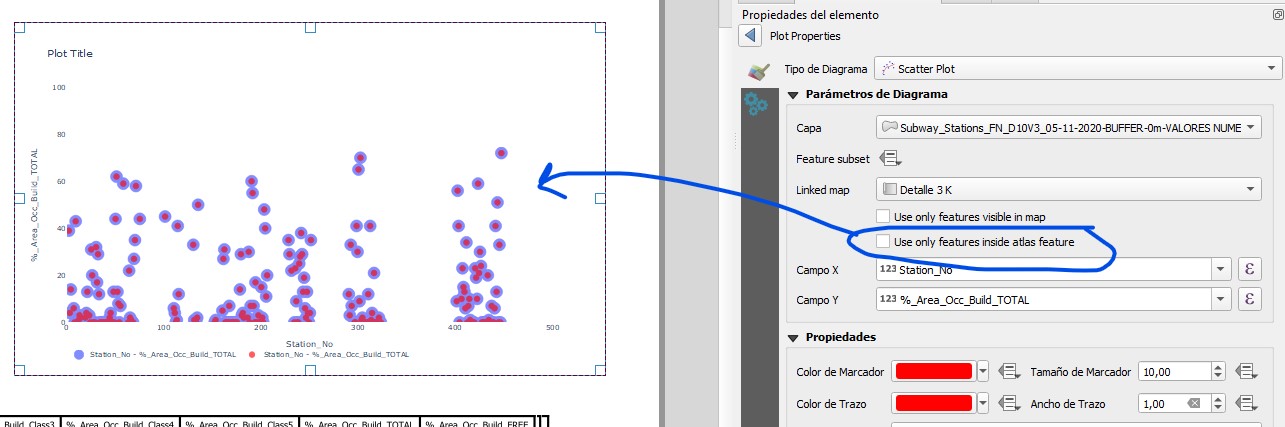Open Campo X field dropdown arrow
Viewport: 1285px width, 427px height.
point(1221,269)
